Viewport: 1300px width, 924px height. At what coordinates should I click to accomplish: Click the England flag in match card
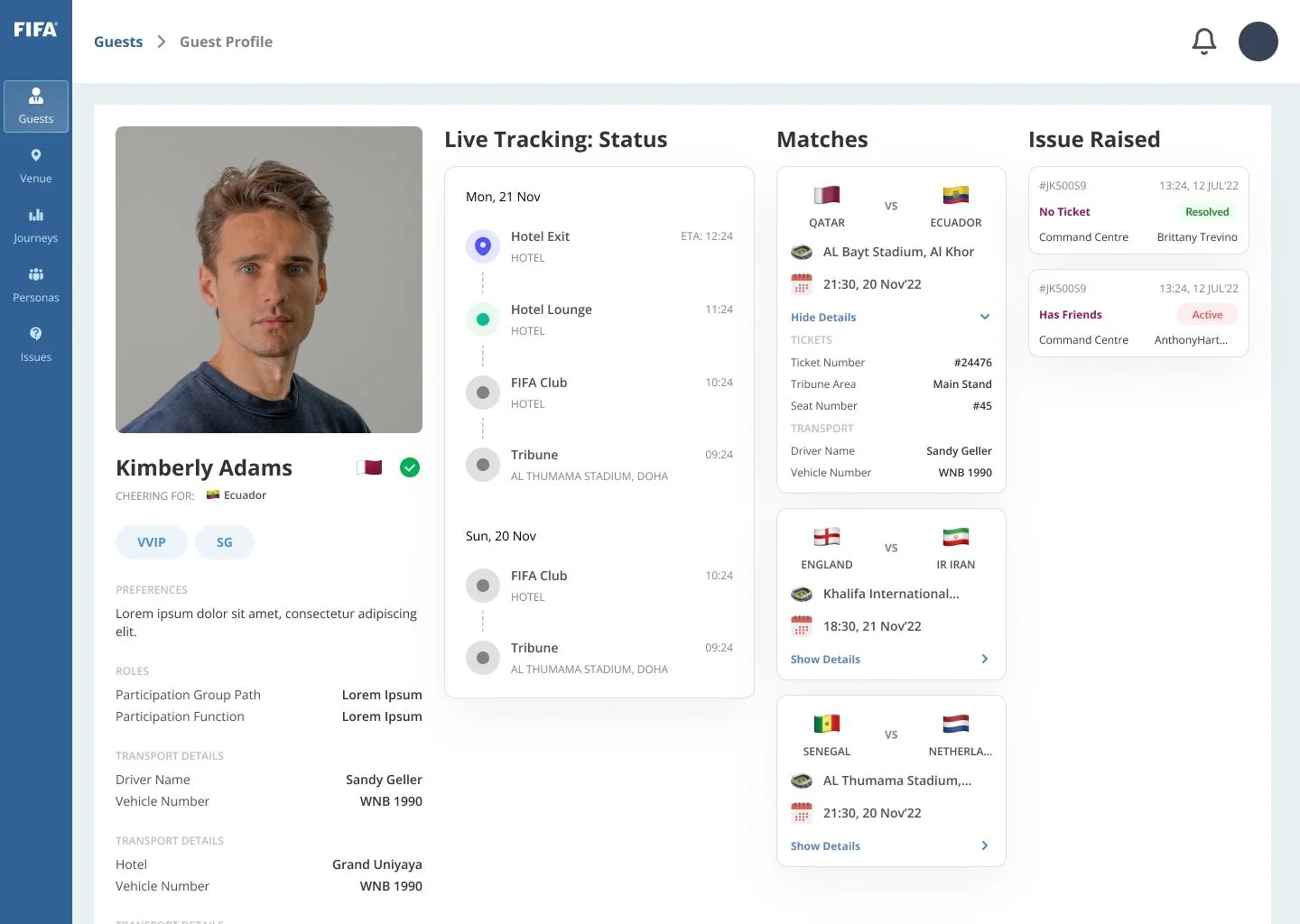pyautogui.click(x=827, y=537)
